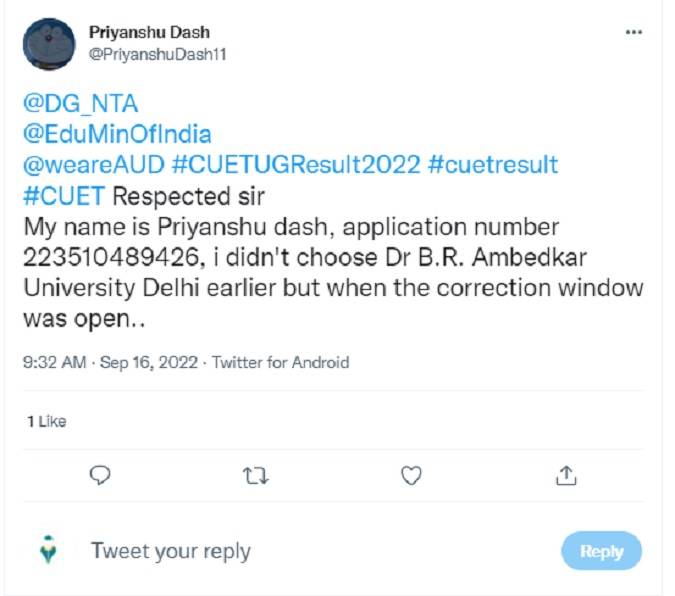Open Priyanshu Dash's profile avatar

[x=49, y=43]
